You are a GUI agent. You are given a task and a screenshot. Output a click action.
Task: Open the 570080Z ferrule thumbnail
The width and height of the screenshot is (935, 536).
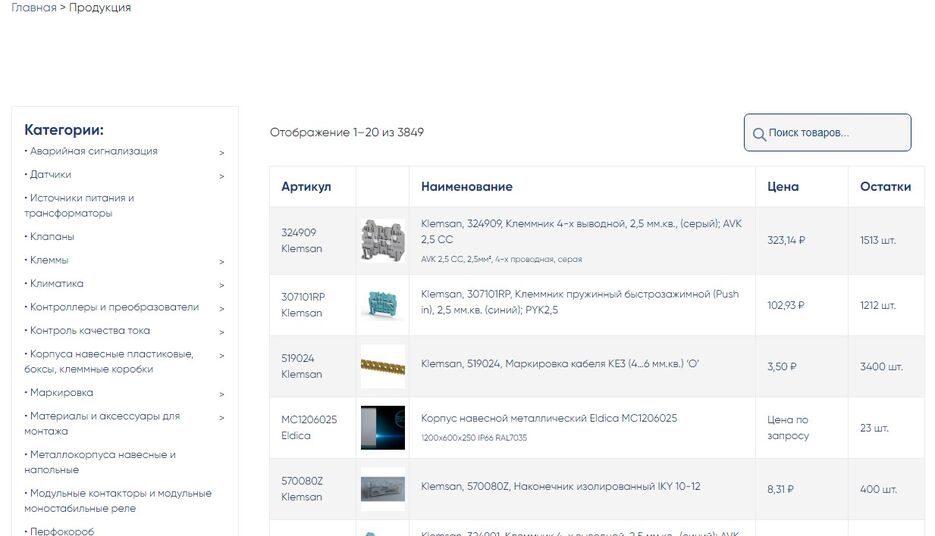[x=383, y=489]
